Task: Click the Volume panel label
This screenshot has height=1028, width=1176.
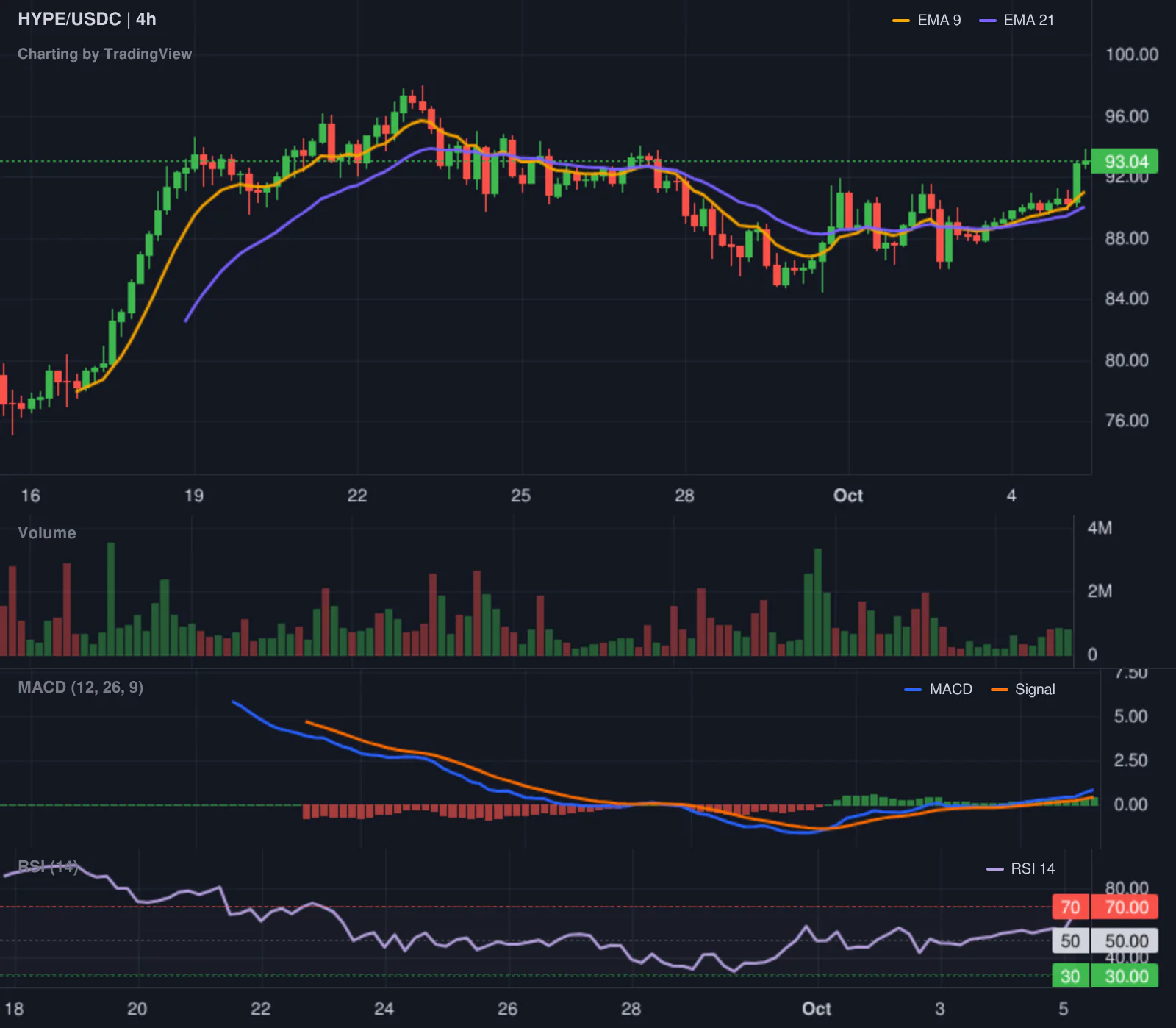Action: tap(47, 532)
